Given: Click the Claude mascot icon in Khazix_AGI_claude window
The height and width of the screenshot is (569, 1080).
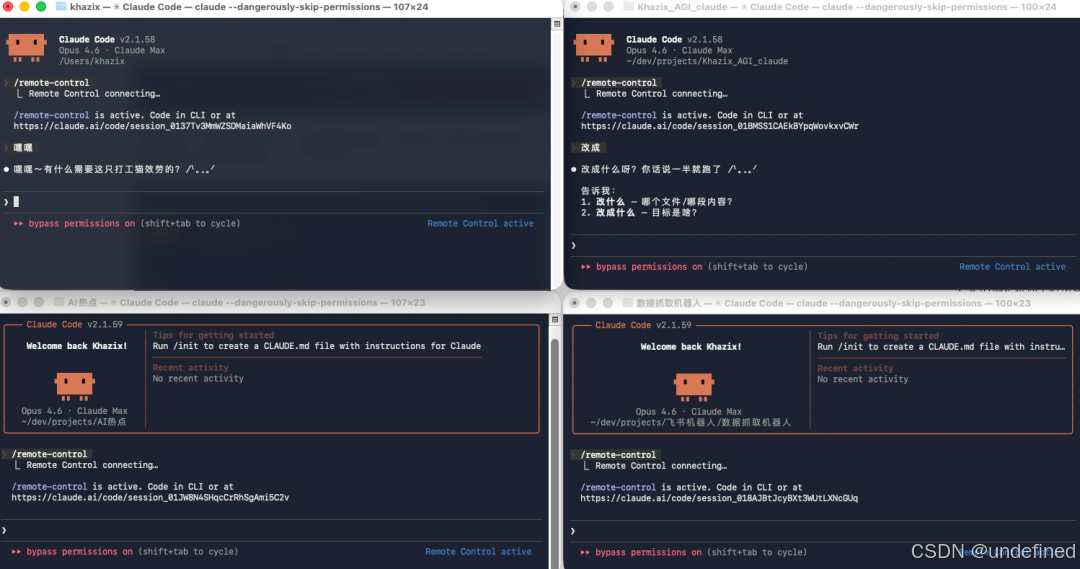Looking at the screenshot, I should [594, 48].
